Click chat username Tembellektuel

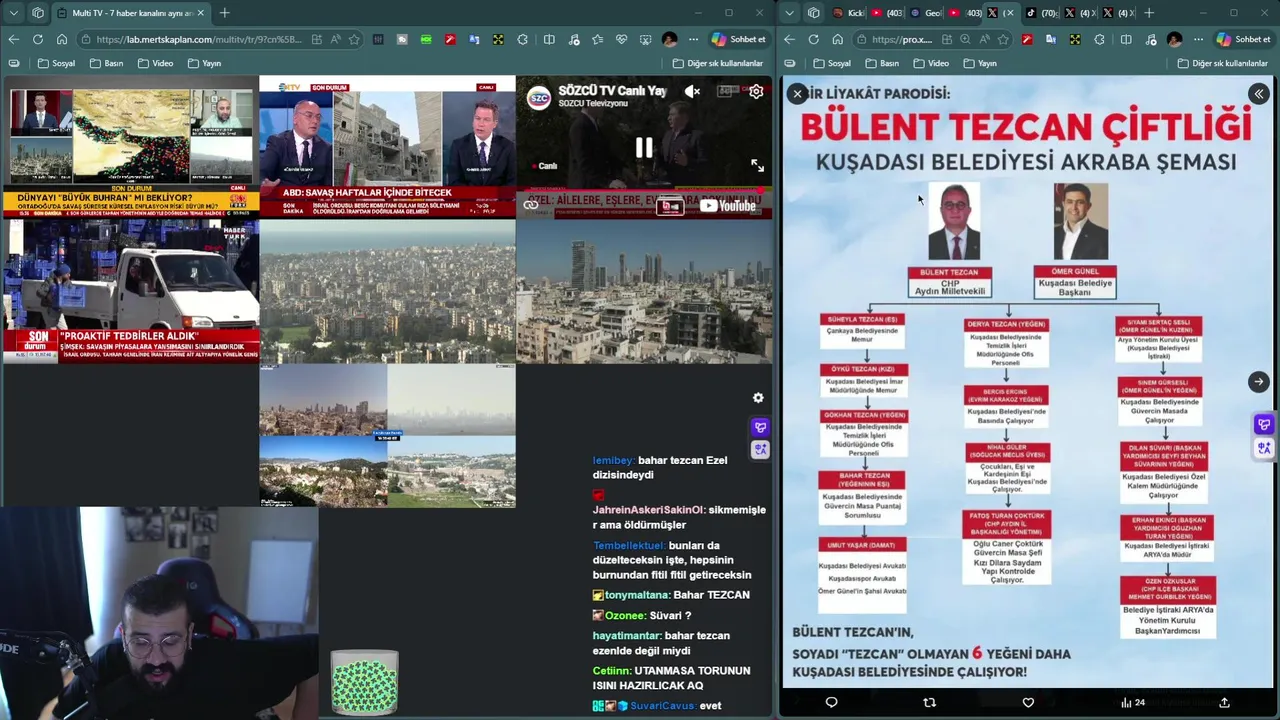[x=628, y=546]
